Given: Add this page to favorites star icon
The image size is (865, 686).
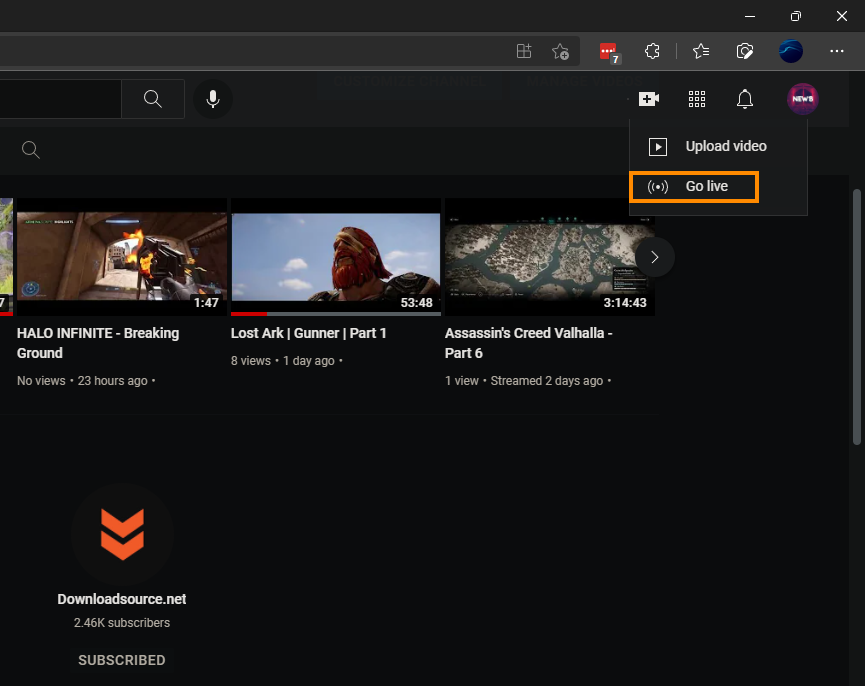Looking at the screenshot, I should point(560,51).
